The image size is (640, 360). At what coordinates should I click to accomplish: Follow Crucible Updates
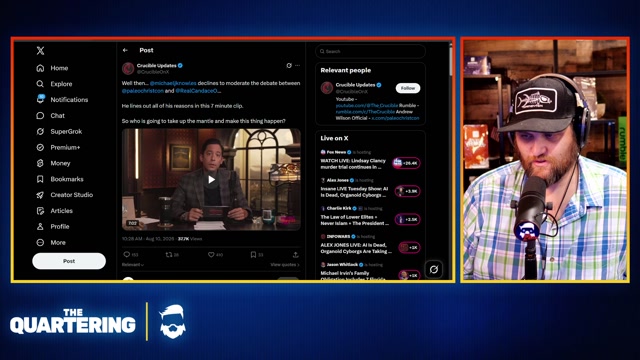408,88
